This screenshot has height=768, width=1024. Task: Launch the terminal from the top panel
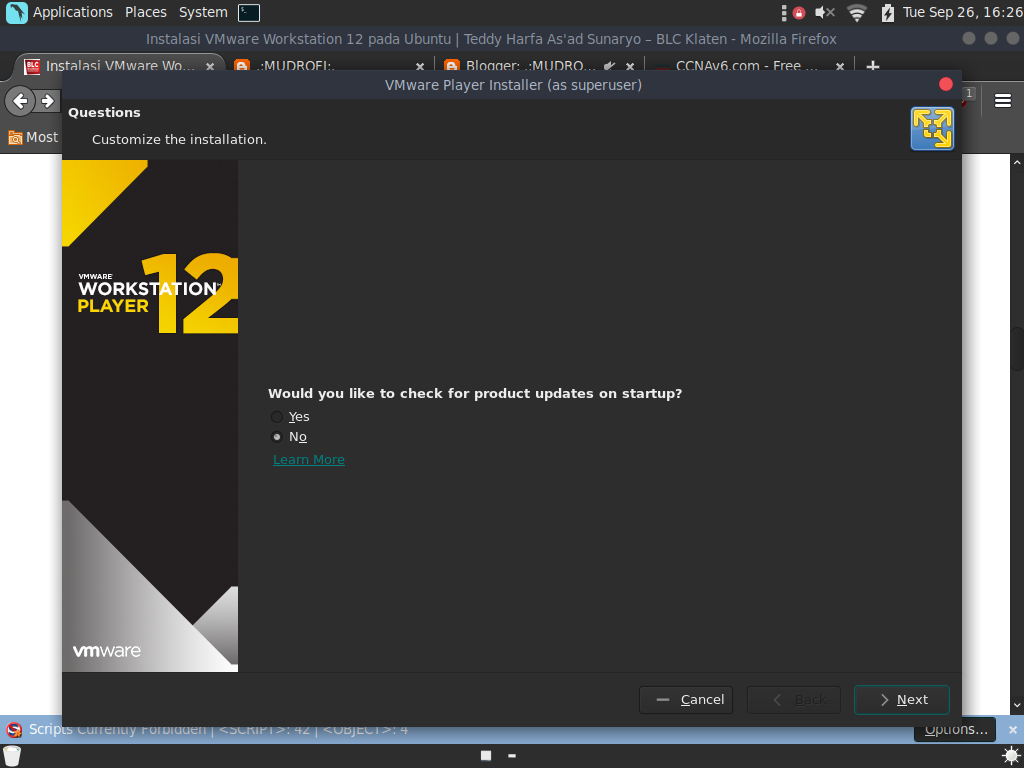249,12
